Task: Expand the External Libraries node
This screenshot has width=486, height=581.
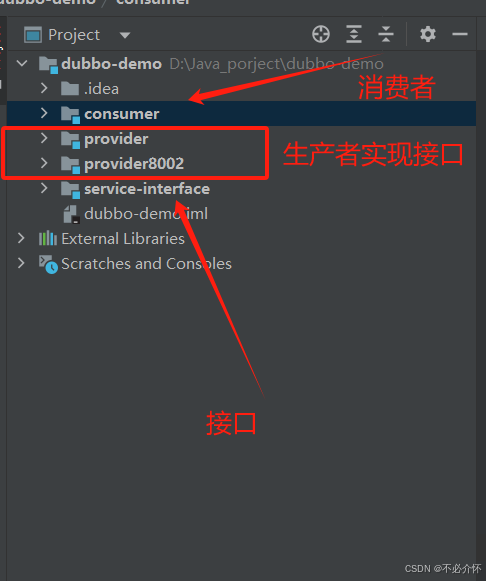Action: point(21,238)
